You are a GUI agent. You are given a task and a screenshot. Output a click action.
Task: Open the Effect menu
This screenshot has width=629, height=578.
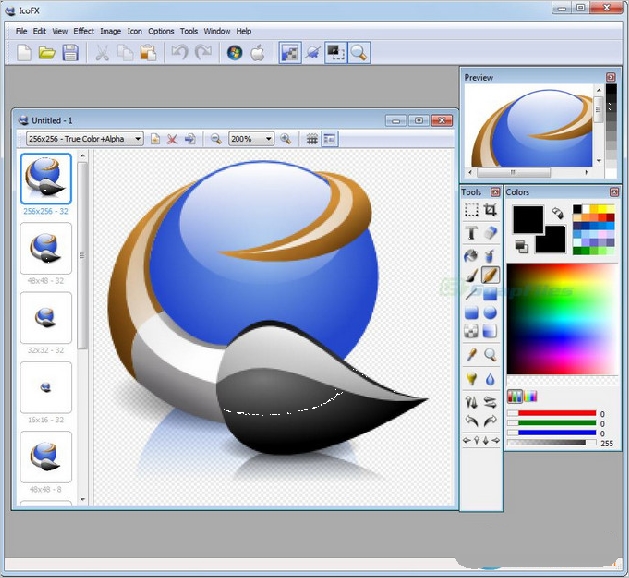(83, 31)
